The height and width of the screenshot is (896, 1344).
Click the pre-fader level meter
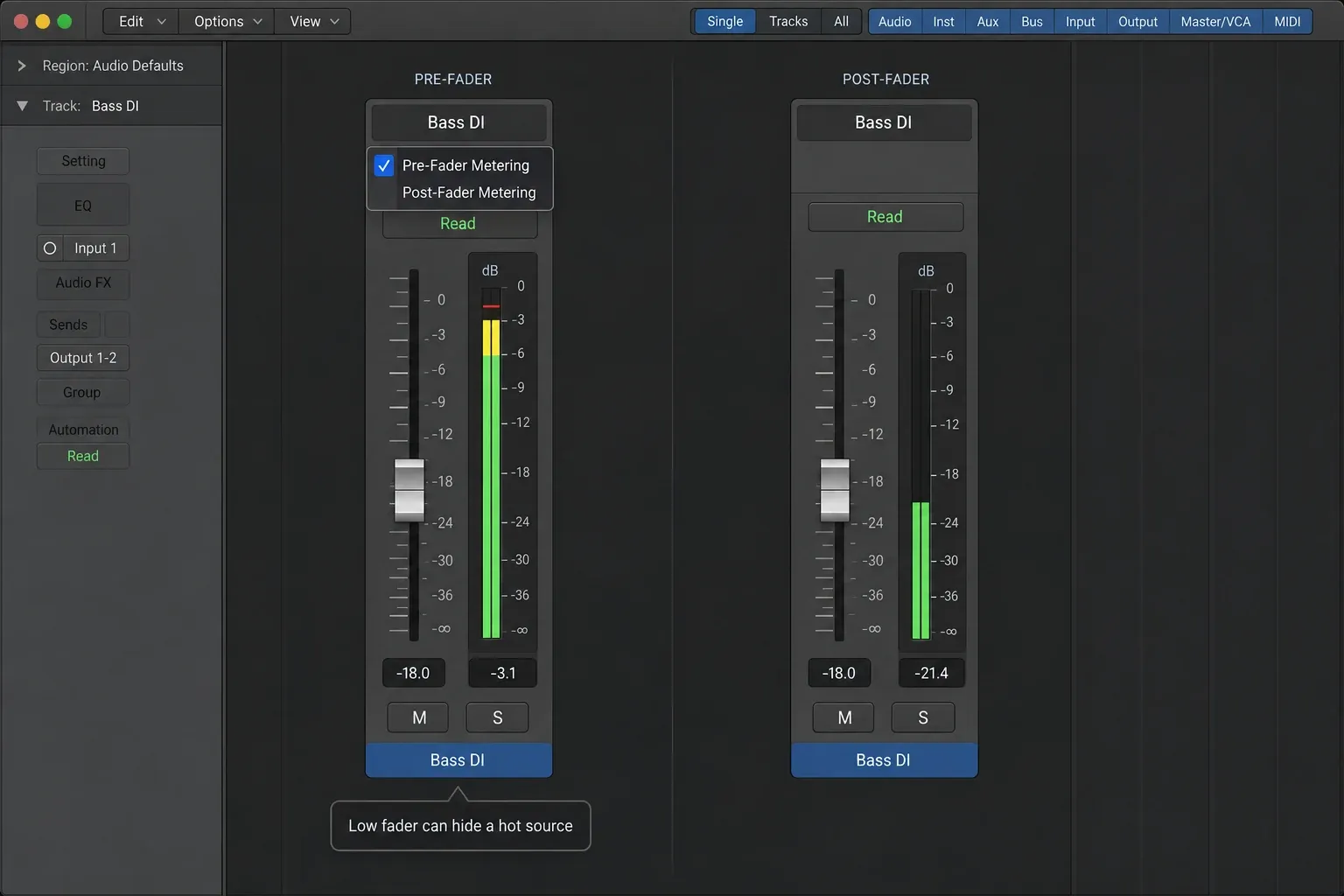point(492,464)
